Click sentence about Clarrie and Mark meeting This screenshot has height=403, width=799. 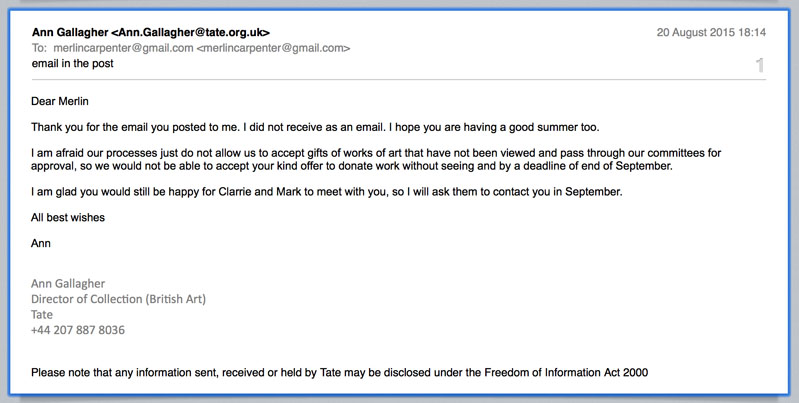pos(327,192)
